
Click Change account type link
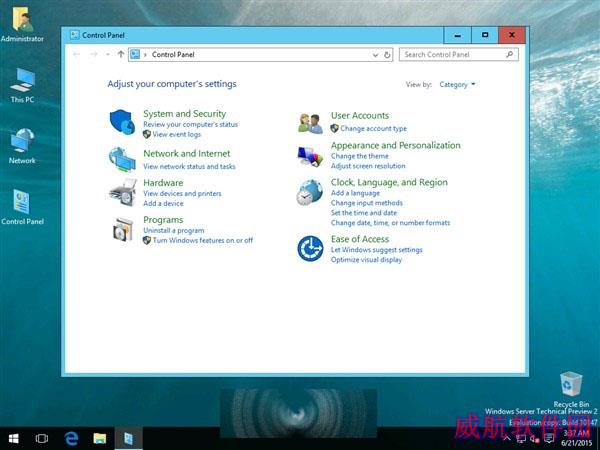point(373,129)
